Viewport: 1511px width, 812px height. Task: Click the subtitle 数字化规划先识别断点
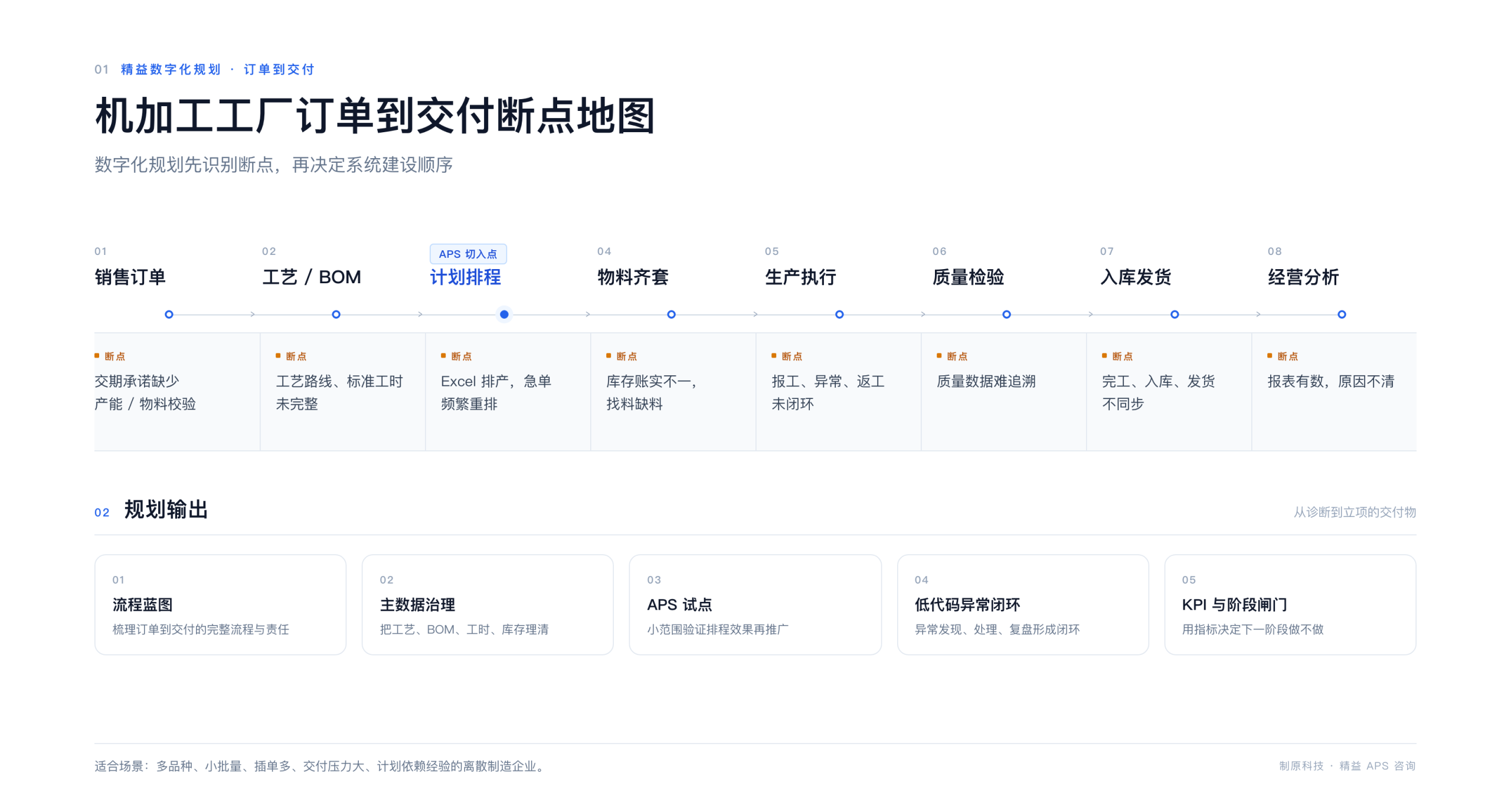click(274, 165)
